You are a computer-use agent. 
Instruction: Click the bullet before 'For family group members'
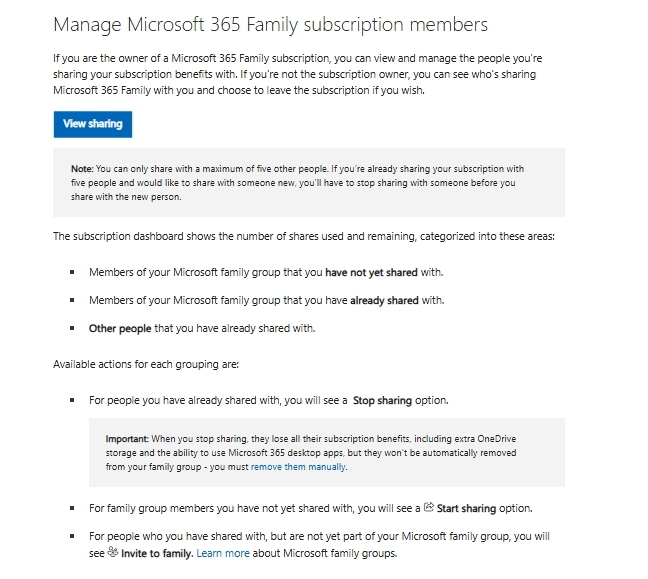(72, 508)
